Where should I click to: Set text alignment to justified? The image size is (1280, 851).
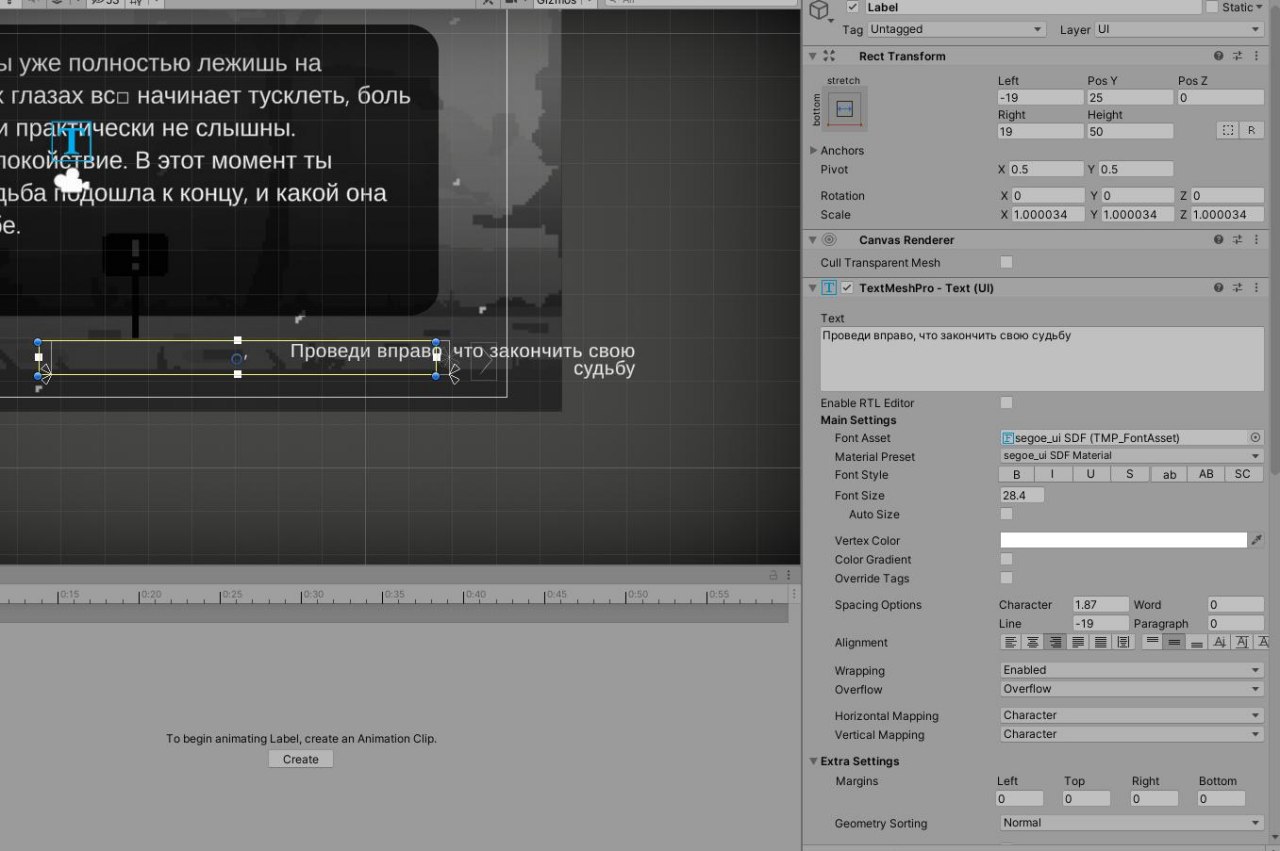pyautogui.click(x=1078, y=642)
